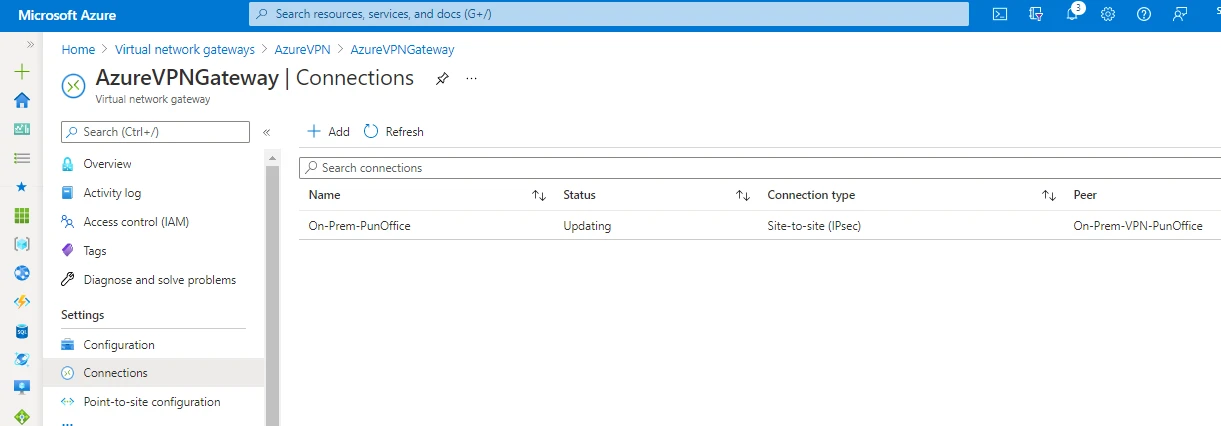The width and height of the screenshot is (1221, 426).
Task: Open the Azure Cosmos DB icon
Action: tap(21, 359)
